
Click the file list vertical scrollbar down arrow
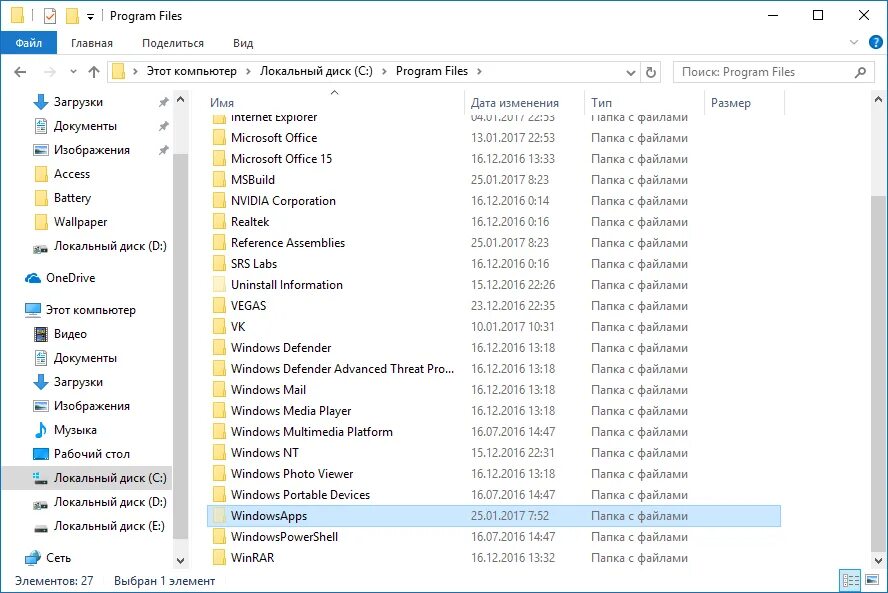click(878, 561)
